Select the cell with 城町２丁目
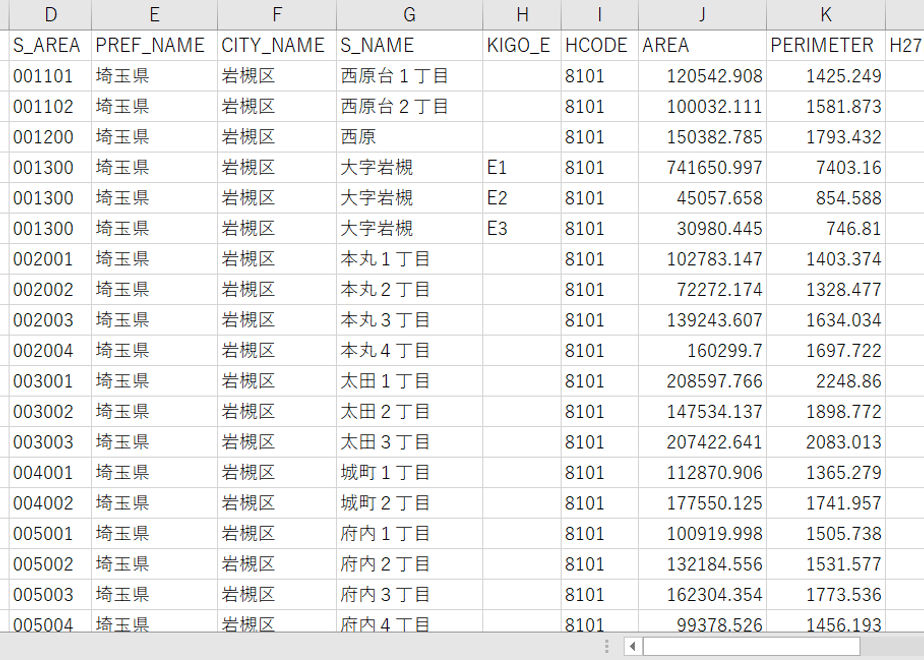The image size is (924, 660). (410, 503)
